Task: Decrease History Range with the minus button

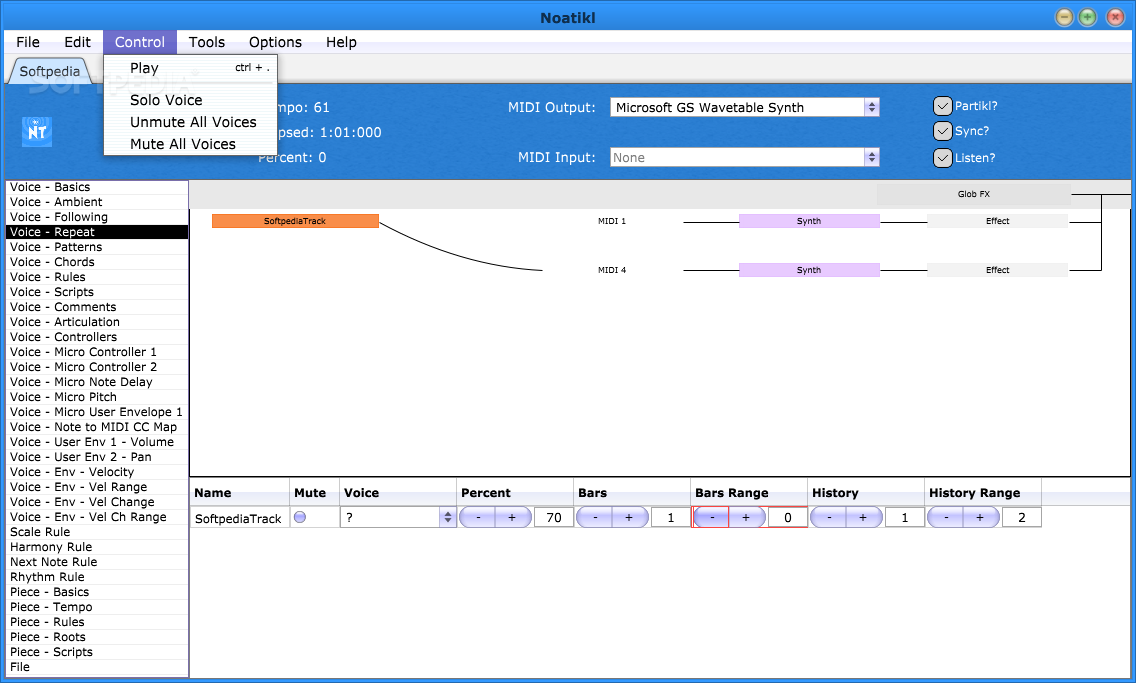Action: point(946,517)
